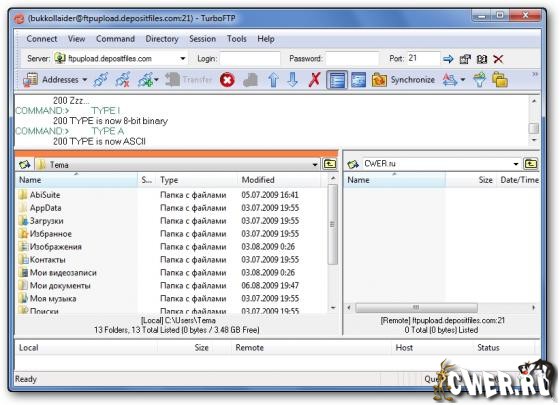Click the Remote column header in queue
Viewport: 560px width, 405px height.
[249, 348]
